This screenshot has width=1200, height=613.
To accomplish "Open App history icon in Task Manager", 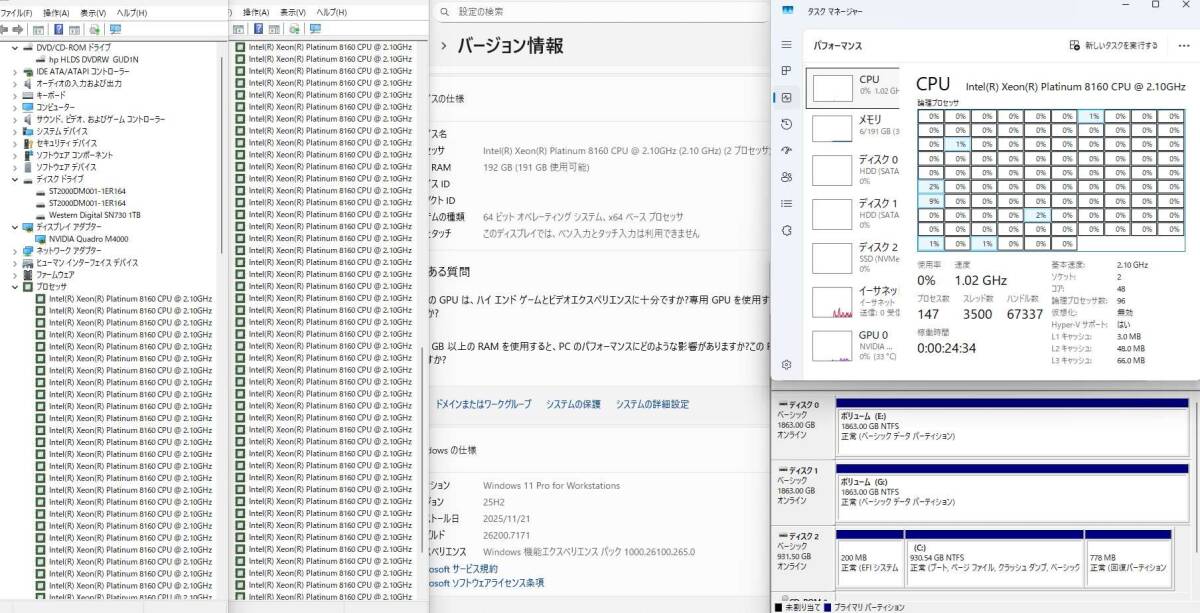I will click(787, 124).
